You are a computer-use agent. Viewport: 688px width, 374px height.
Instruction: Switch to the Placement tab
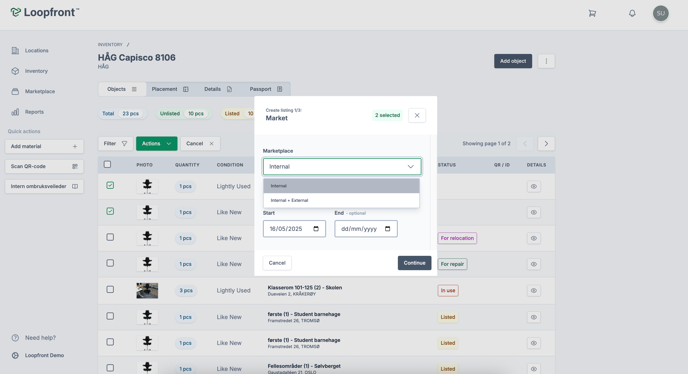click(x=170, y=89)
